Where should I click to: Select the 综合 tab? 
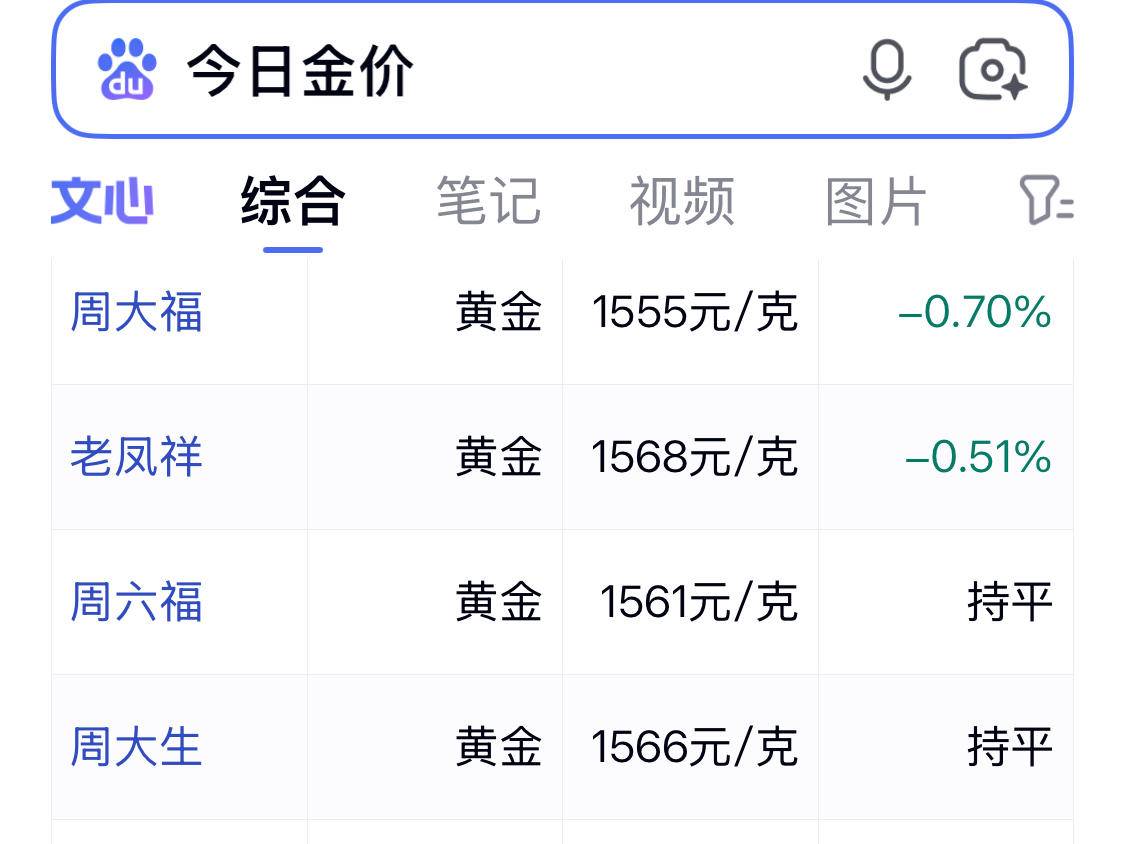click(293, 201)
